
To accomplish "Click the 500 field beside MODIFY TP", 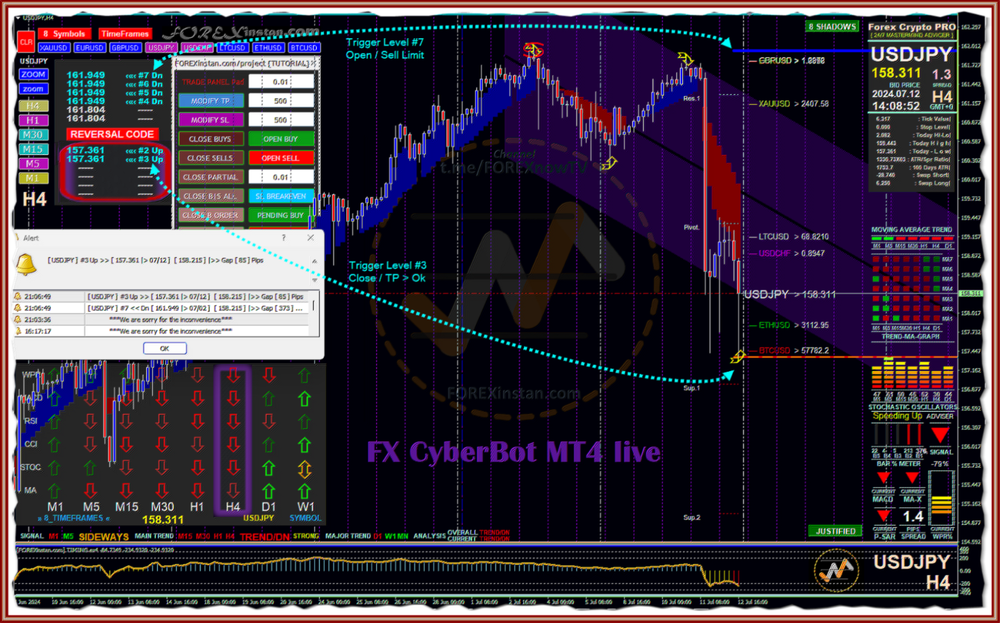I will pyautogui.click(x=281, y=101).
